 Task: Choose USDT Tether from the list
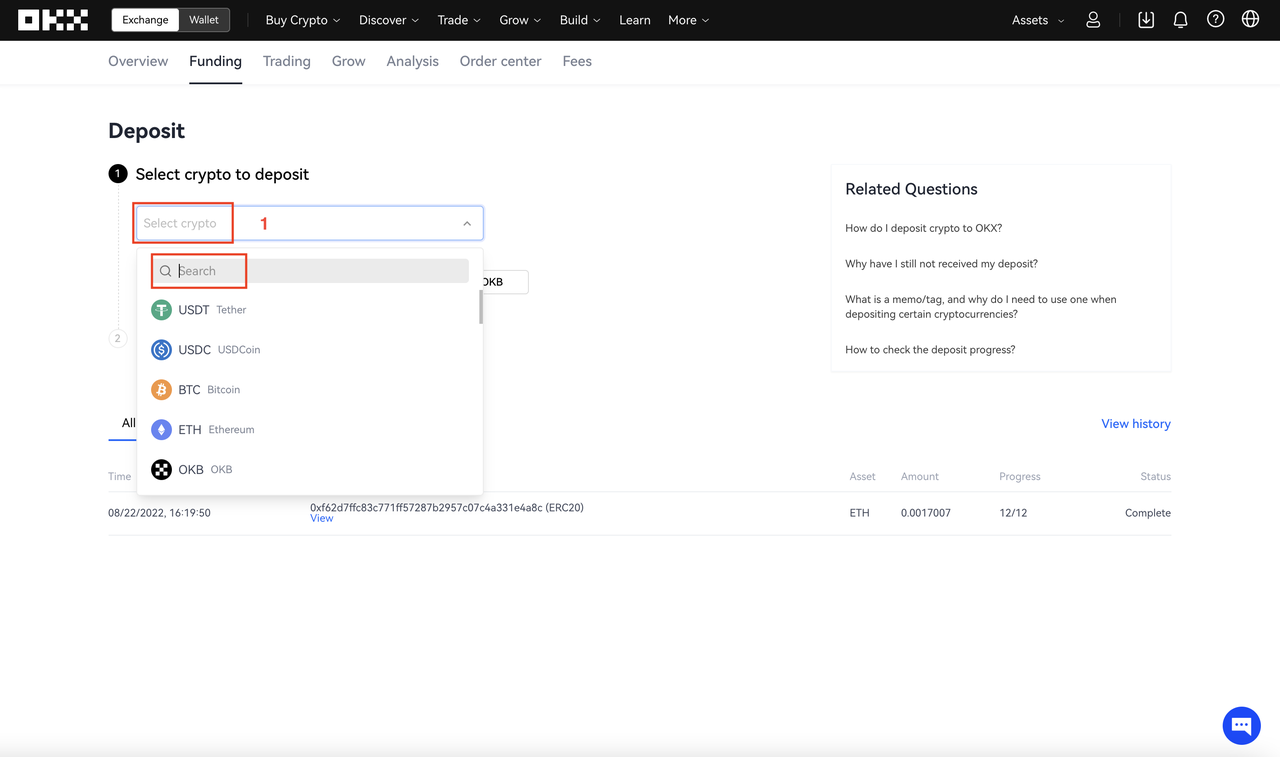[x=310, y=310]
